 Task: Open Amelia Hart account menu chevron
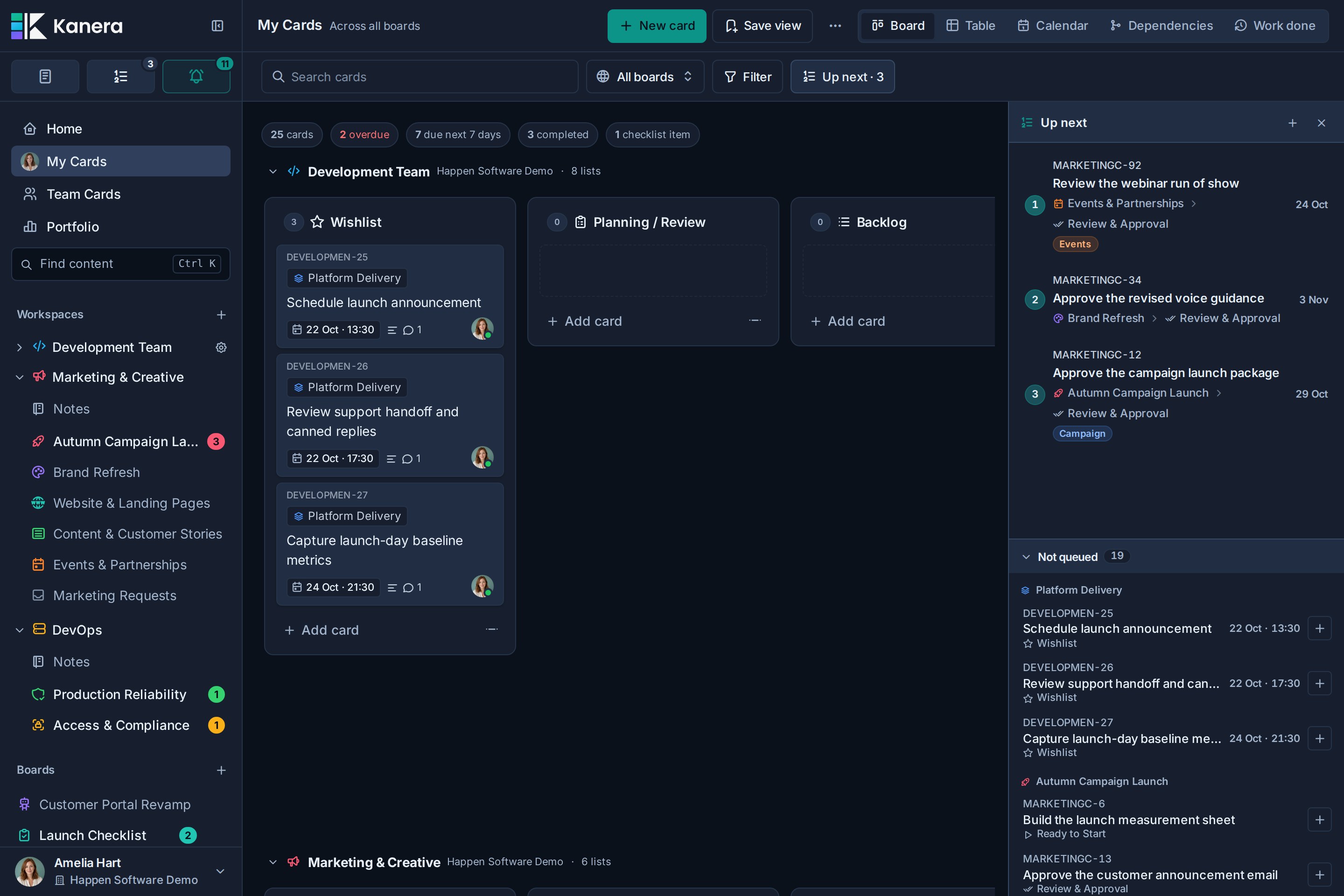click(x=220, y=871)
